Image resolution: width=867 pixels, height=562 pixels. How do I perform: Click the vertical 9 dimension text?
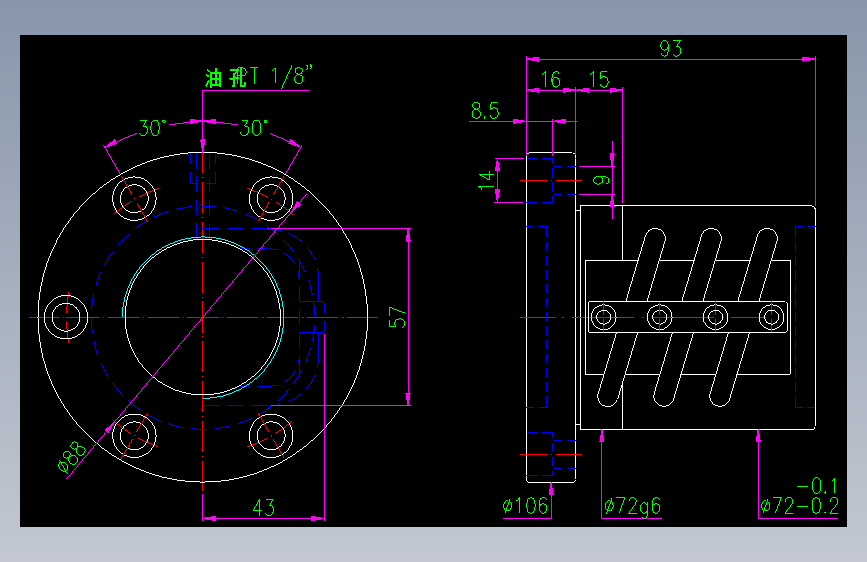[601, 180]
